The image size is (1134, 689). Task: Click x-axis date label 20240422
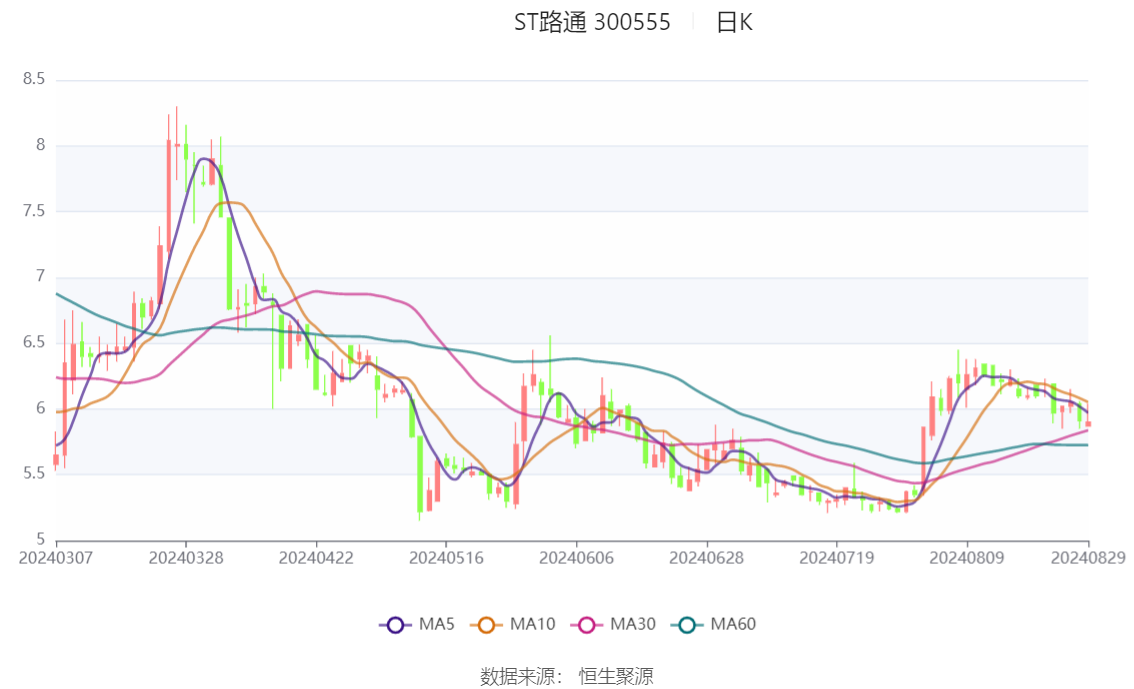pos(316,558)
